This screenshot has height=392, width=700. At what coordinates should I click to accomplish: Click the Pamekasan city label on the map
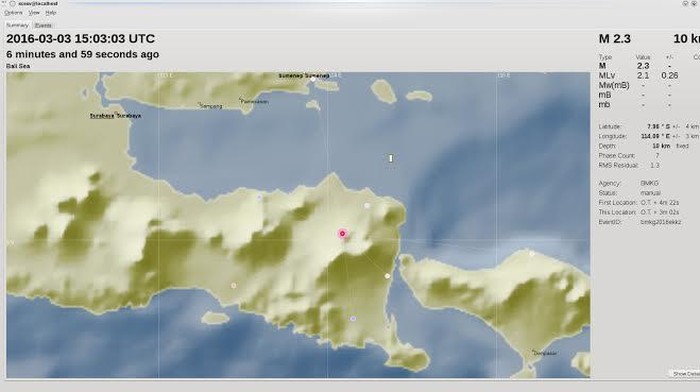[x=255, y=101]
